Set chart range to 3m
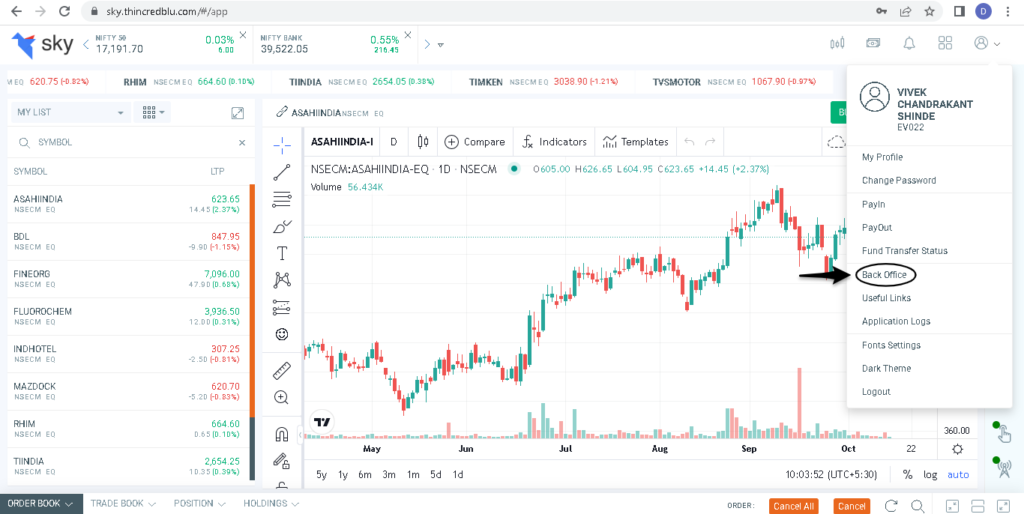The width and height of the screenshot is (1024, 514). [x=389, y=475]
